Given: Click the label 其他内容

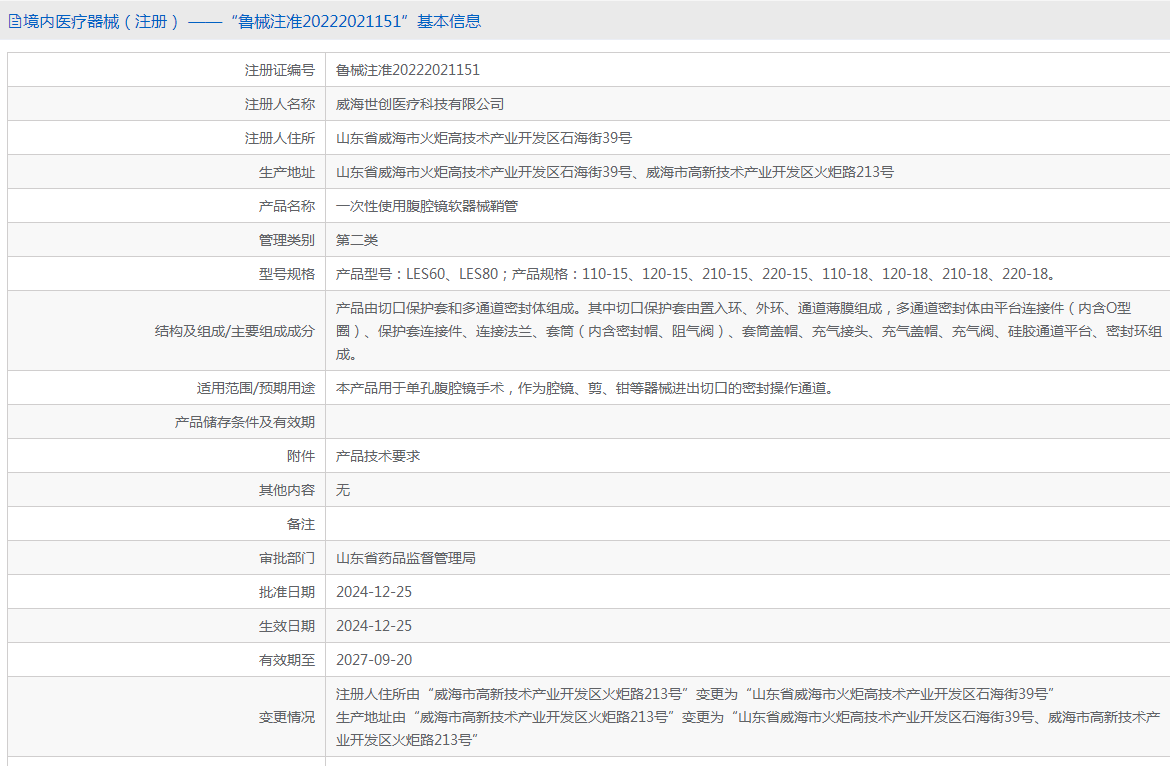Looking at the screenshot, I should pos(287,490).
